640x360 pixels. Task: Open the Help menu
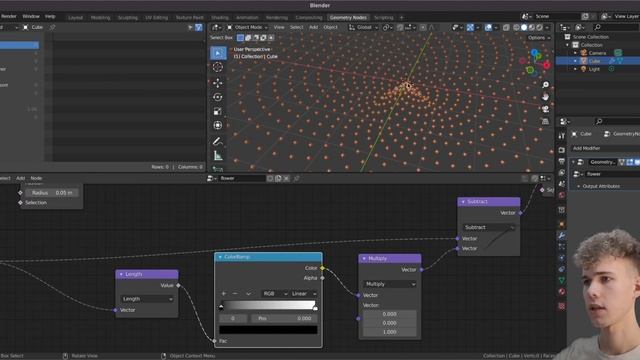[x=50, y=16]
